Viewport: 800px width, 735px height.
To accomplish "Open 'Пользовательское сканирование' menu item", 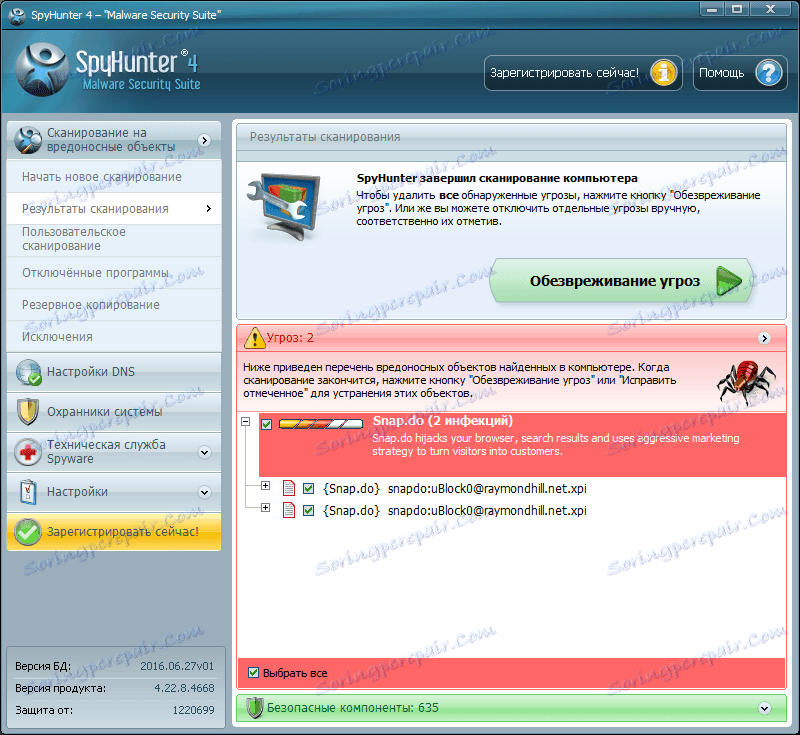I will coord(114,239).
